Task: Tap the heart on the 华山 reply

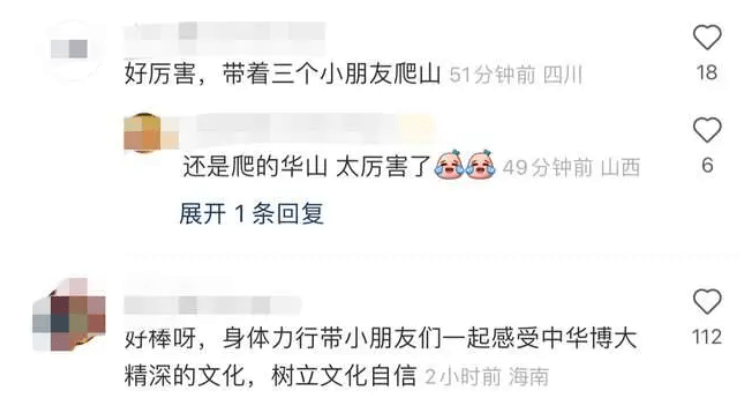Action: click(707, 130)
